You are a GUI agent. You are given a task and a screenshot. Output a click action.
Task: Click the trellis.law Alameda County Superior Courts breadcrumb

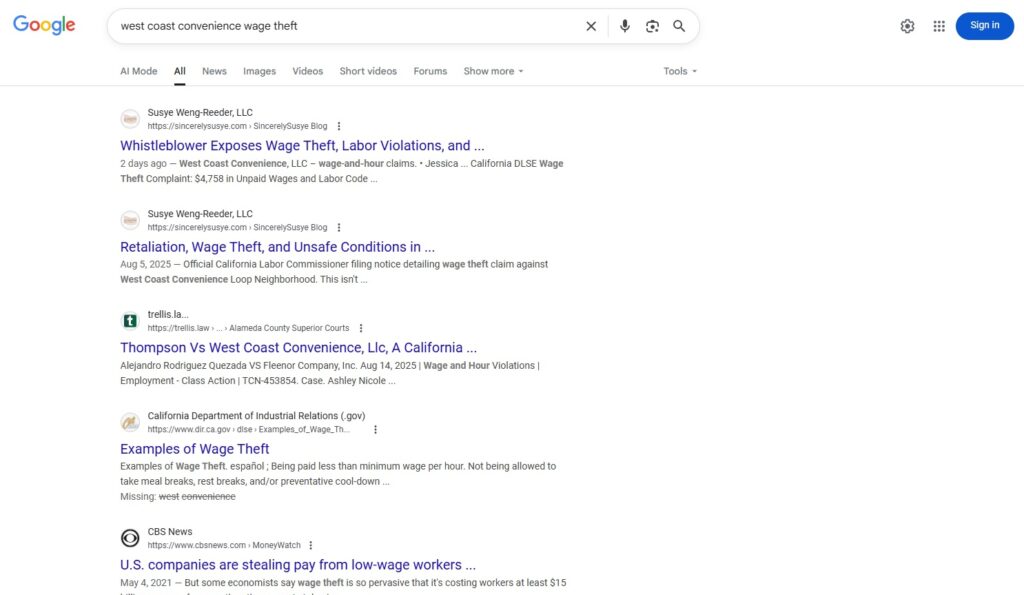(248, 328)
